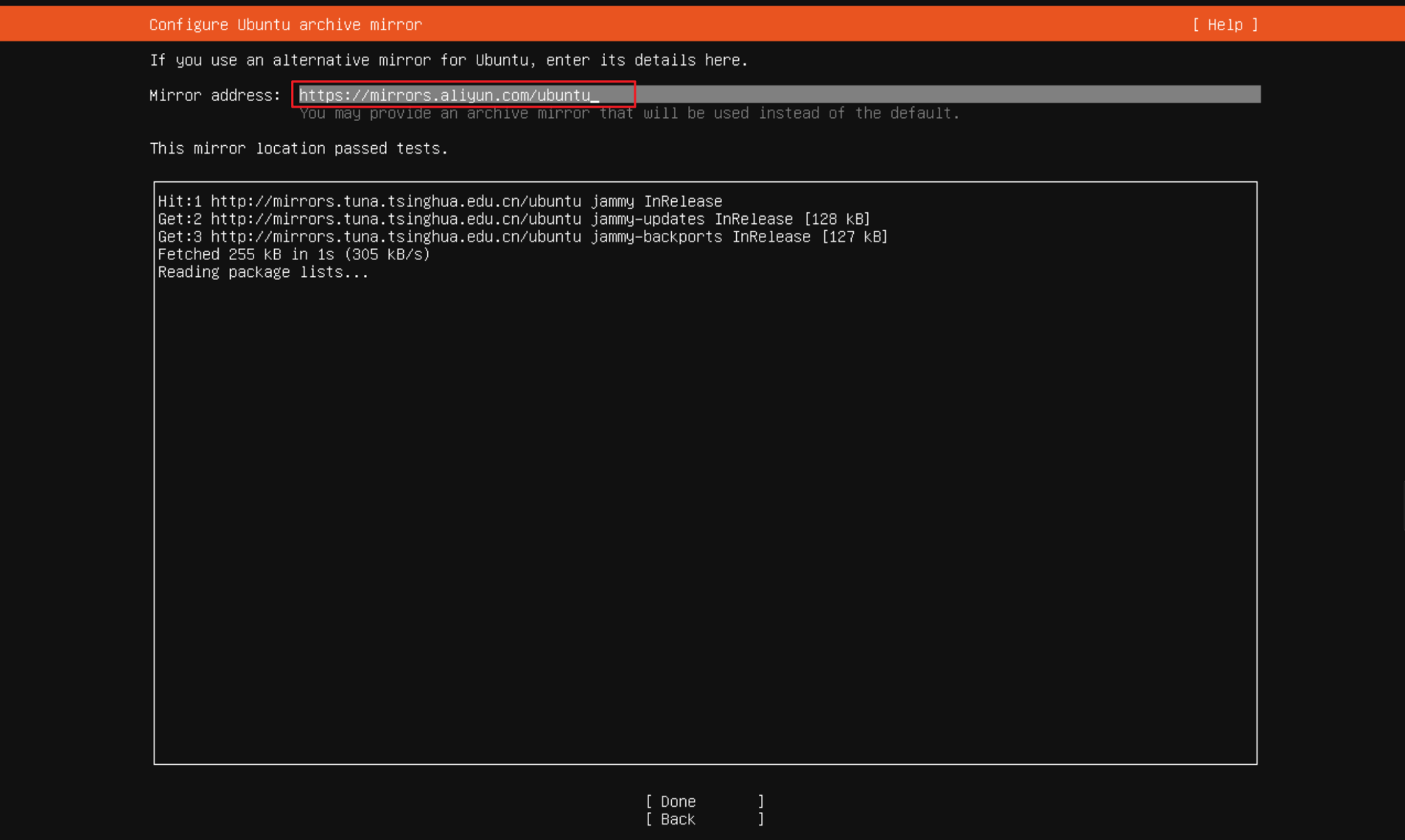Open the Help menu
The image size is (1405, 840).
[x=1225, y=24]
